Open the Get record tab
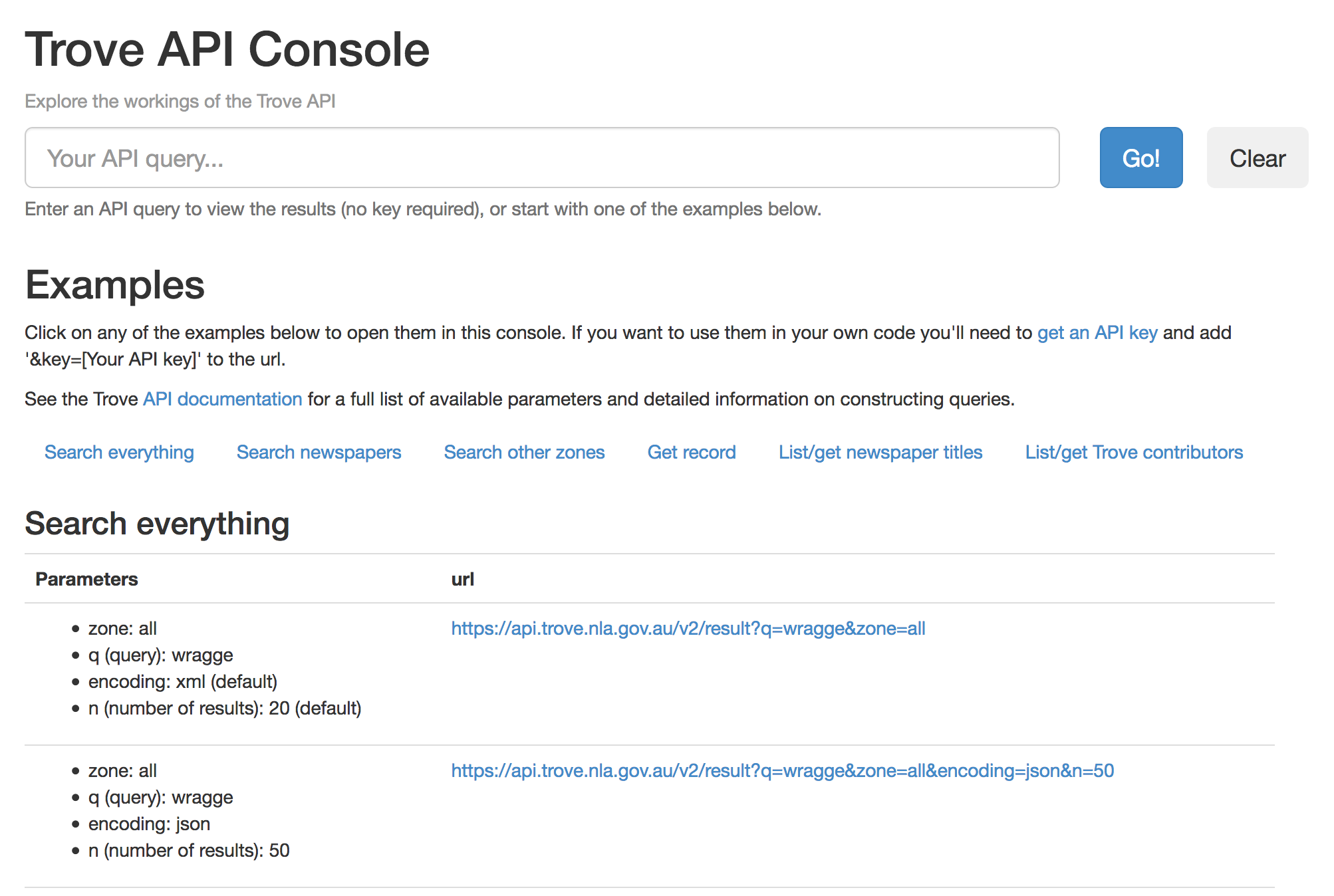The height and width of the screenshot is (896, 1334). click(x=691, y=452)
